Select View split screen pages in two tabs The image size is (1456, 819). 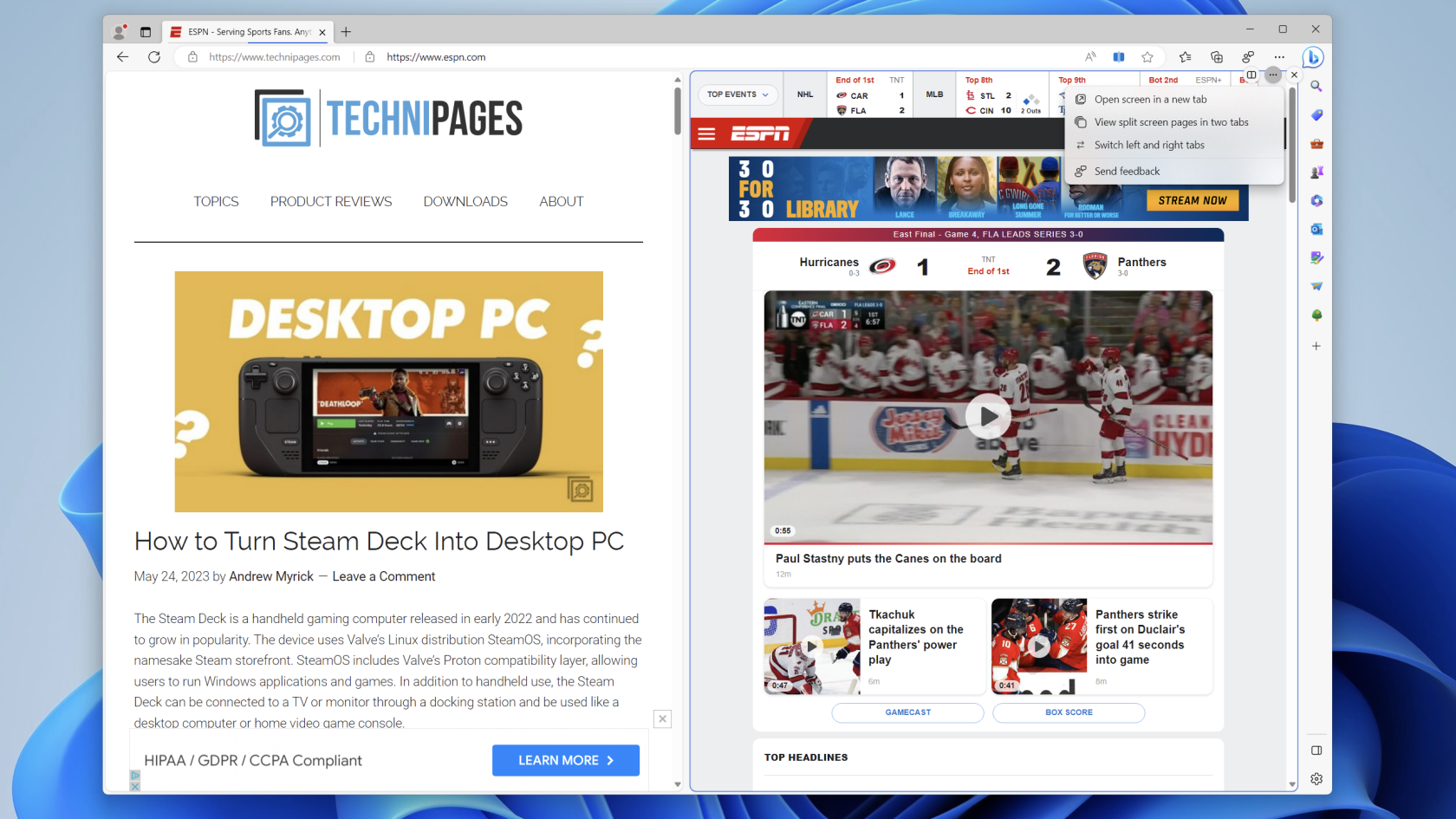point(1174,122)
